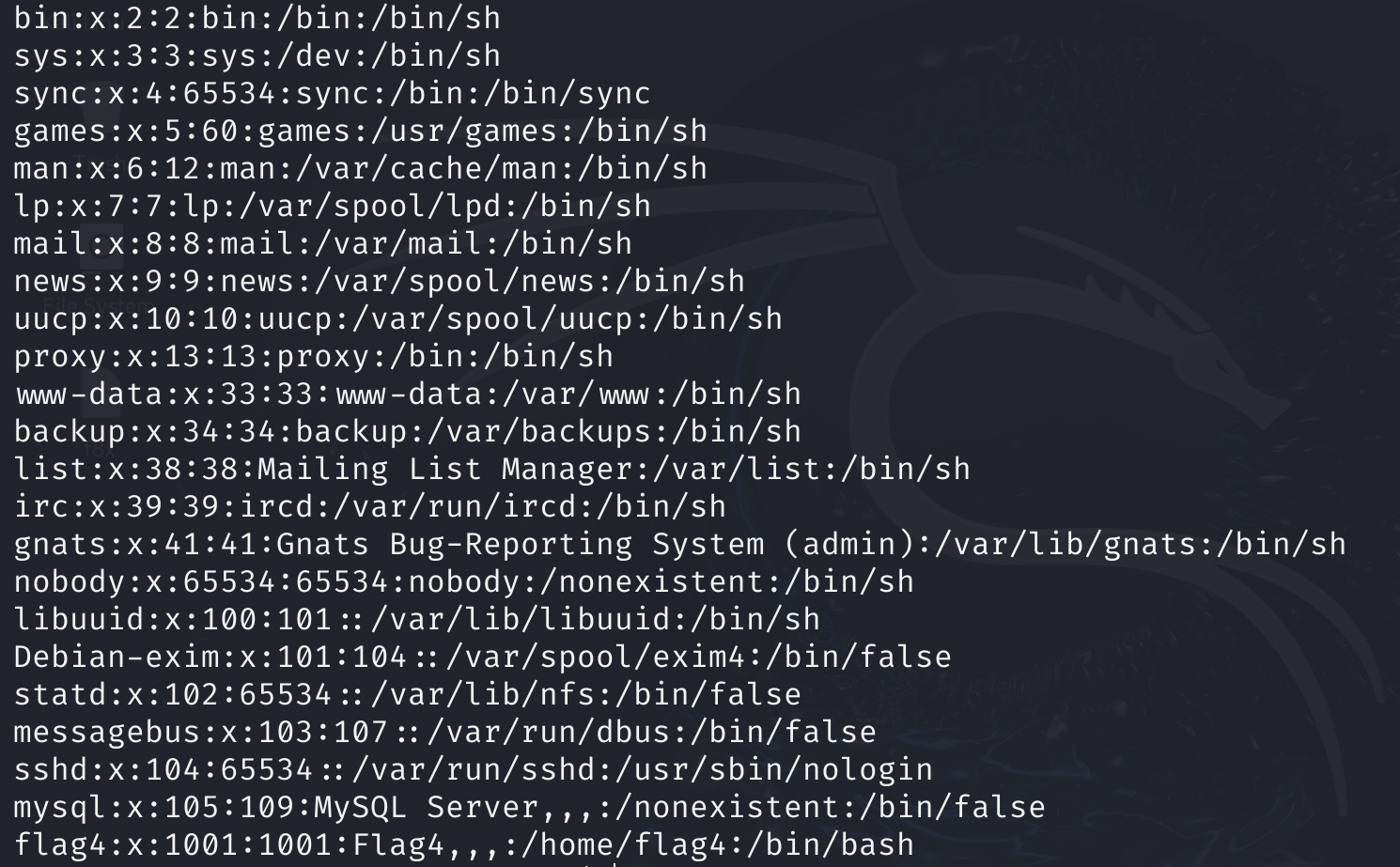
Task: Click the gnats Bug-Reporting System line
Action: [x=680, y=544]
